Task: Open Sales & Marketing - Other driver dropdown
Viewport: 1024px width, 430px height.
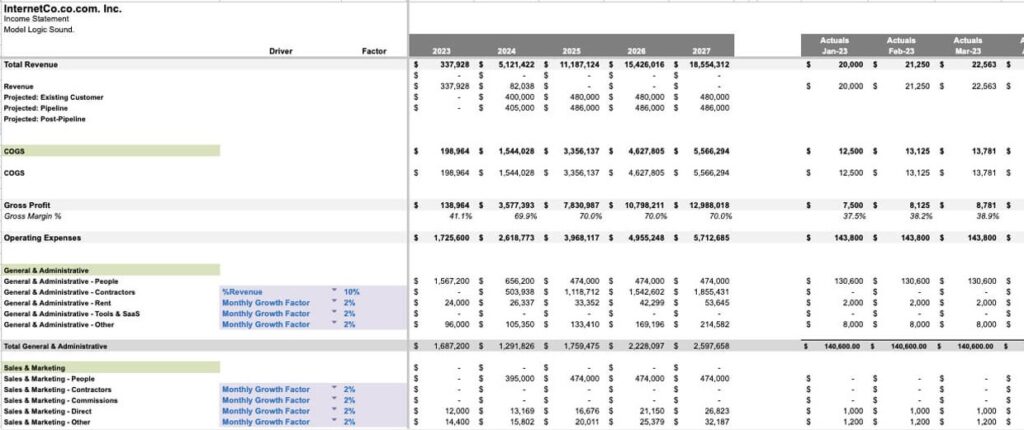Action: point(333,422)
